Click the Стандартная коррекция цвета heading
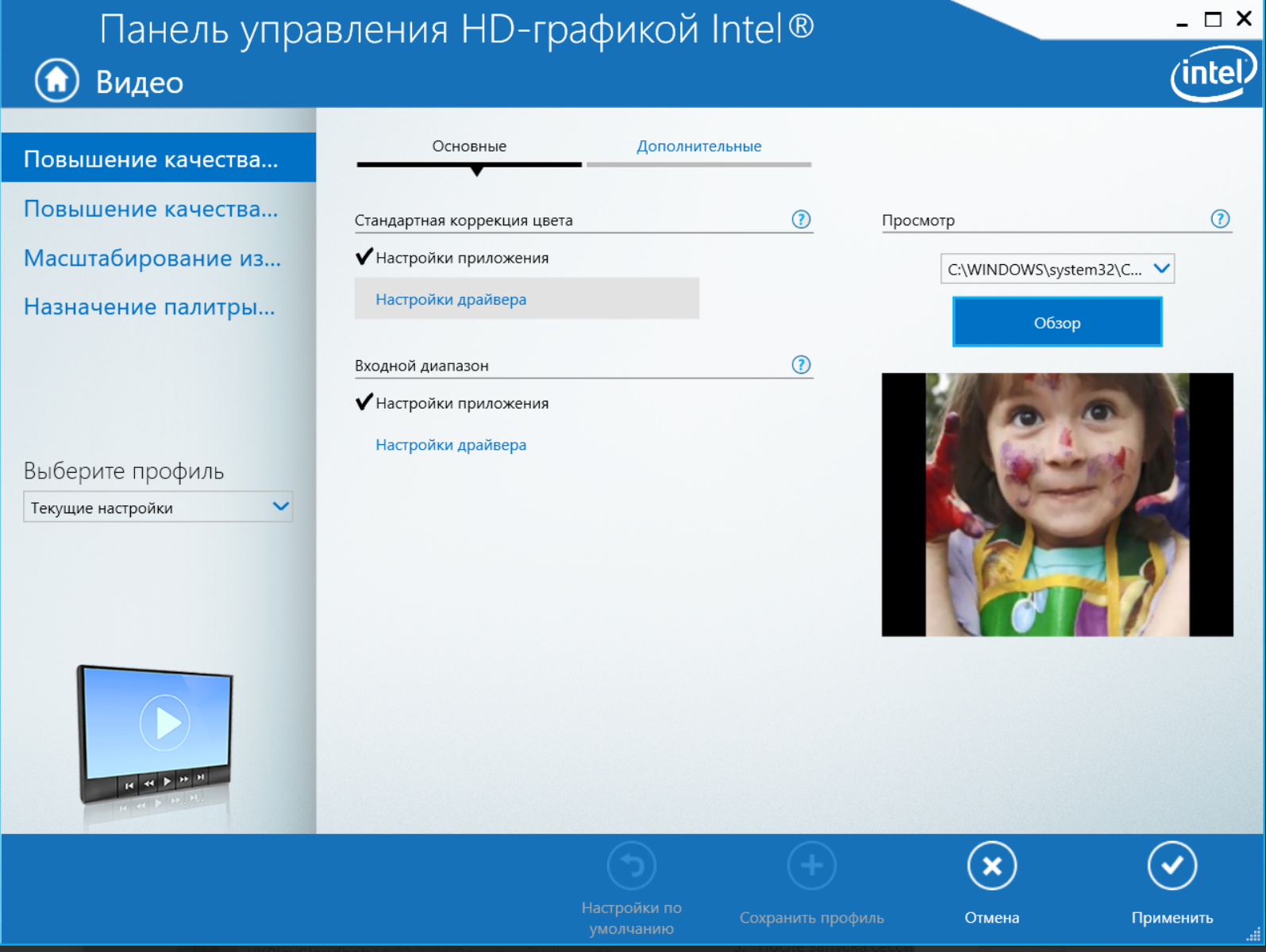The width and height of the screenshot is (1266, 952). tap(464, 221)
